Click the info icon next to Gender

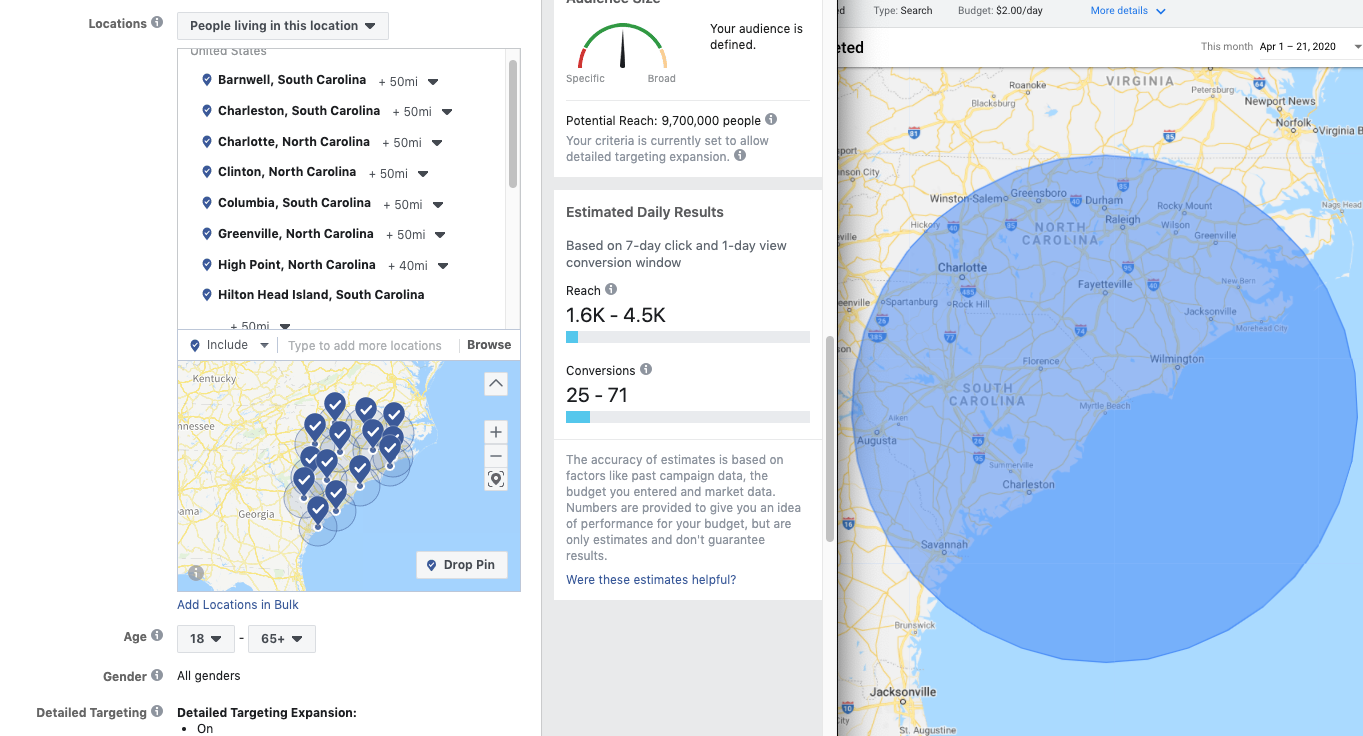[x=157, y=676]
